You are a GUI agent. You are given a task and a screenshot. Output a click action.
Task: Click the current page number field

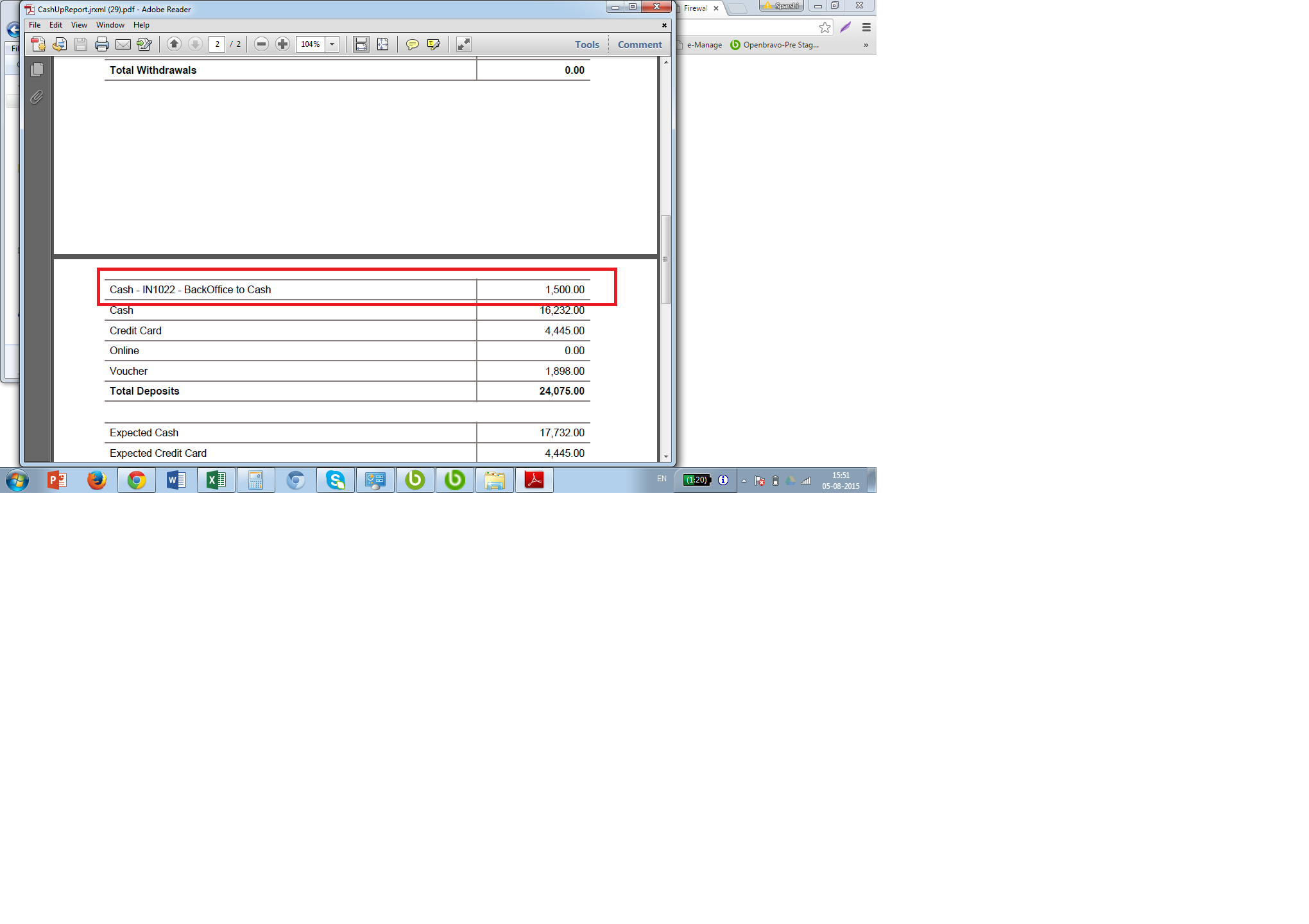click(x=217, y=44)
